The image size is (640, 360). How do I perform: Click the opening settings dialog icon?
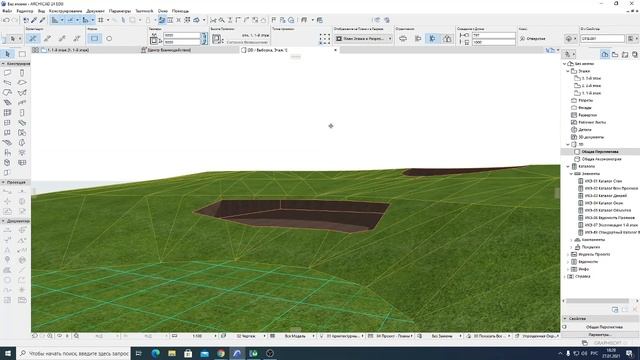[x=4, y=39]
